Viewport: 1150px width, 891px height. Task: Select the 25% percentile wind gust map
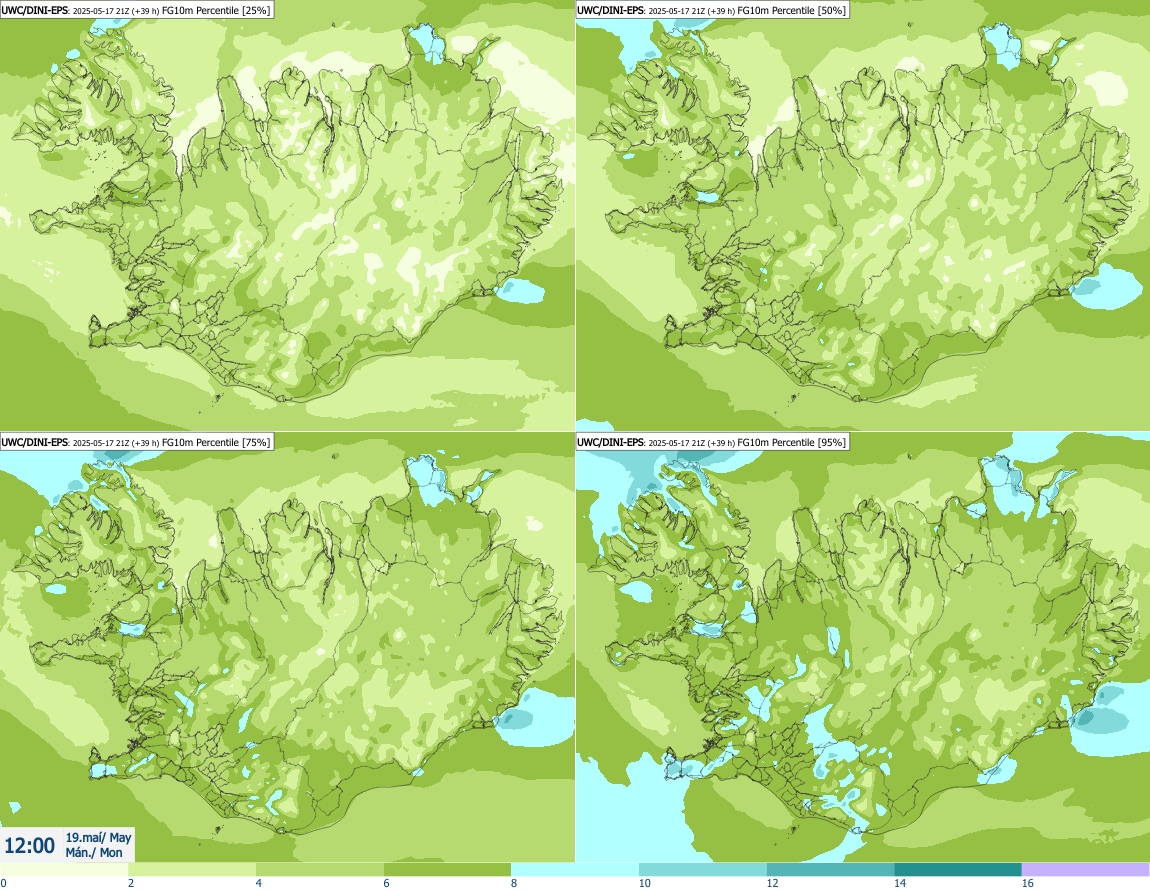[287, 215]
